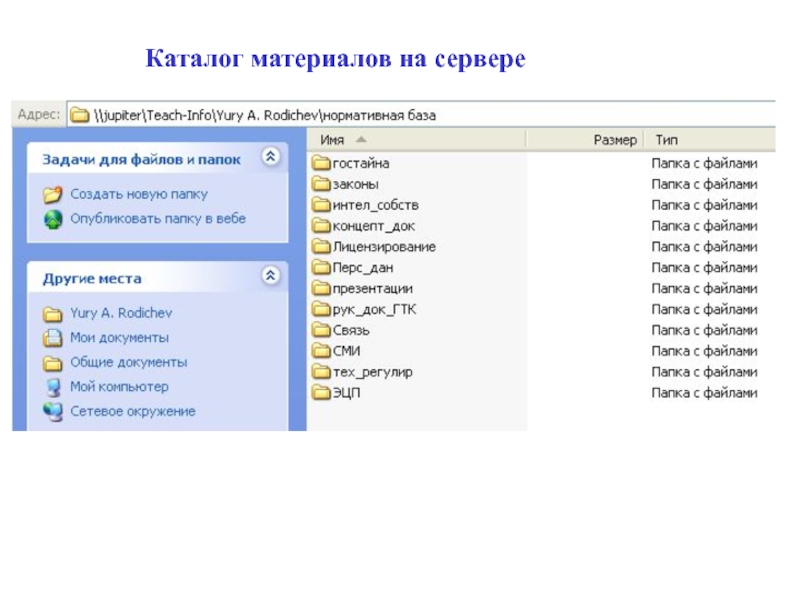
Task: Collapse the Задачи для файлов и папок panel
Action: 269,157
